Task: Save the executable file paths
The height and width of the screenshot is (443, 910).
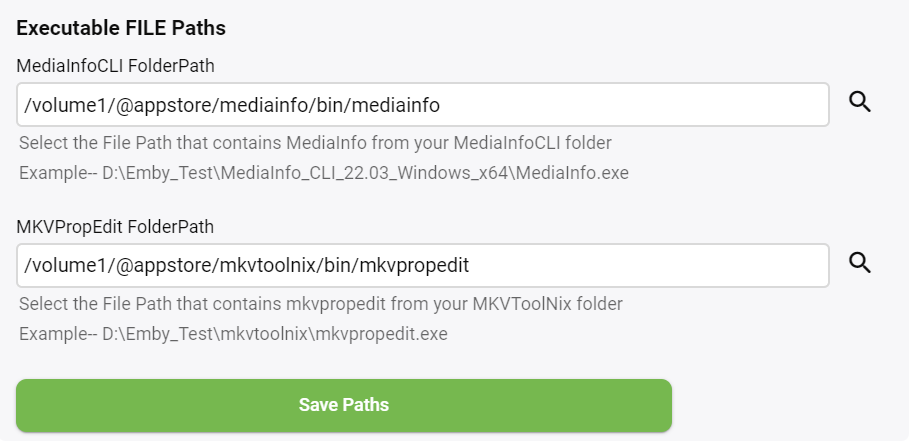Action: (343, 405)
